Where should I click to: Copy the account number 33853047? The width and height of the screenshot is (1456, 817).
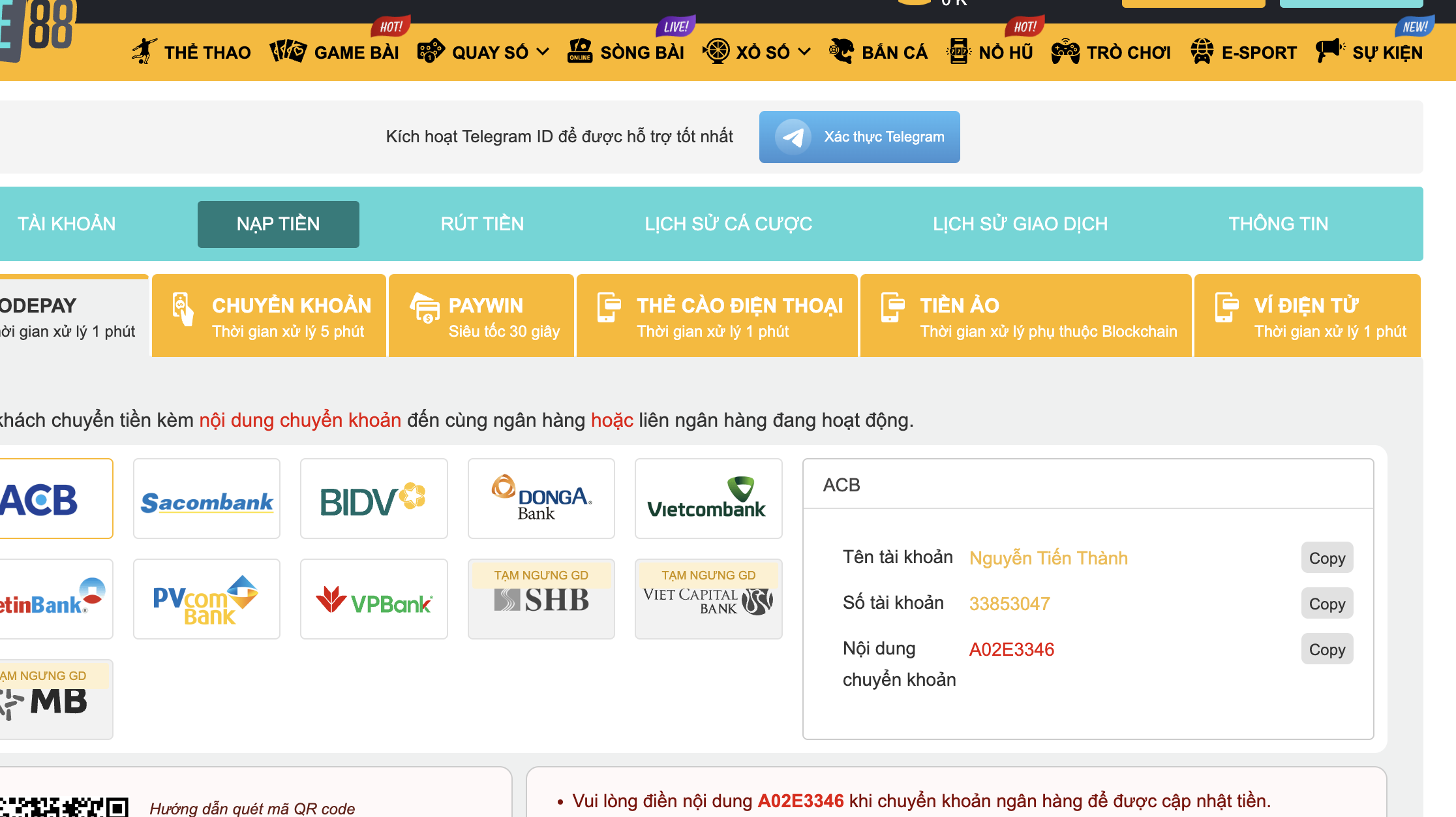(1327, 604)
